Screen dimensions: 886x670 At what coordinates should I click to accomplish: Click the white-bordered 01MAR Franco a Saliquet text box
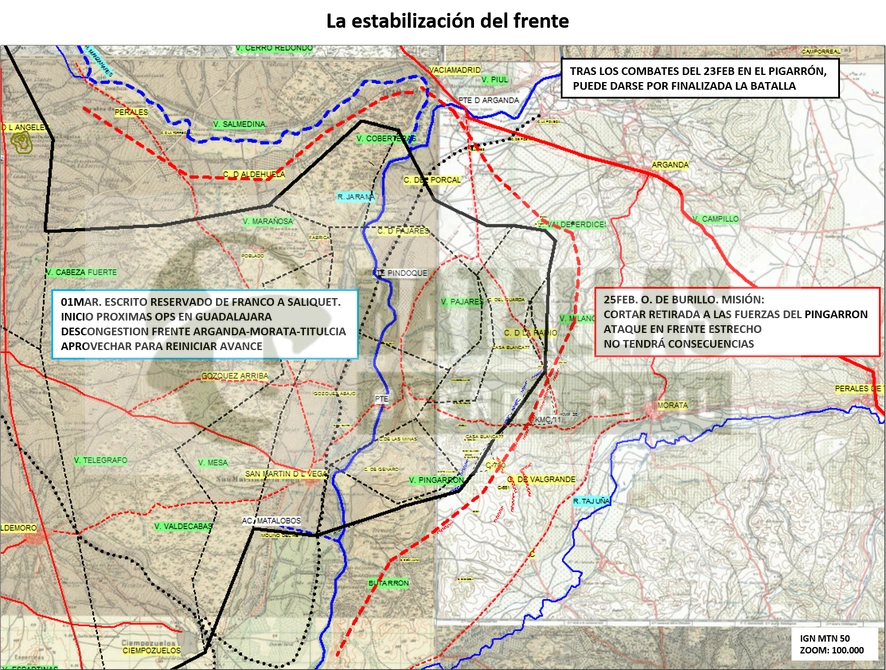coord(205,324)
